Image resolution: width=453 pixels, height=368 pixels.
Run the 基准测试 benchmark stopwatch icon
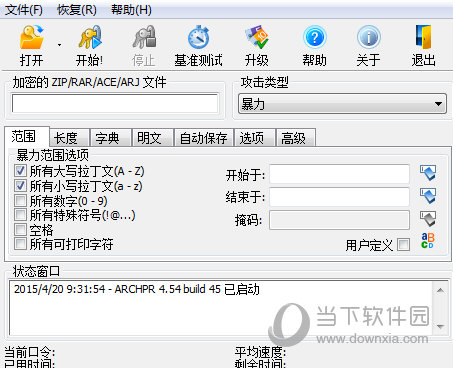click(198, 37)
